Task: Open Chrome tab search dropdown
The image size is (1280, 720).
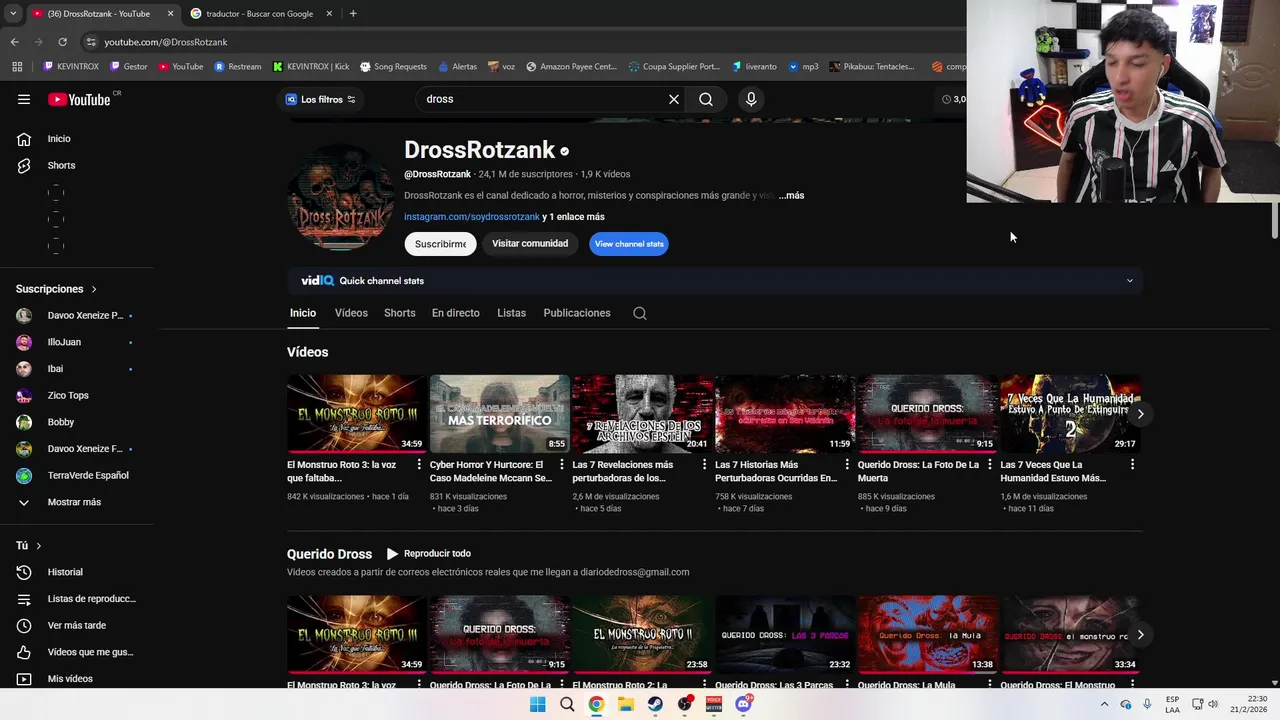Action: (13, 13)
